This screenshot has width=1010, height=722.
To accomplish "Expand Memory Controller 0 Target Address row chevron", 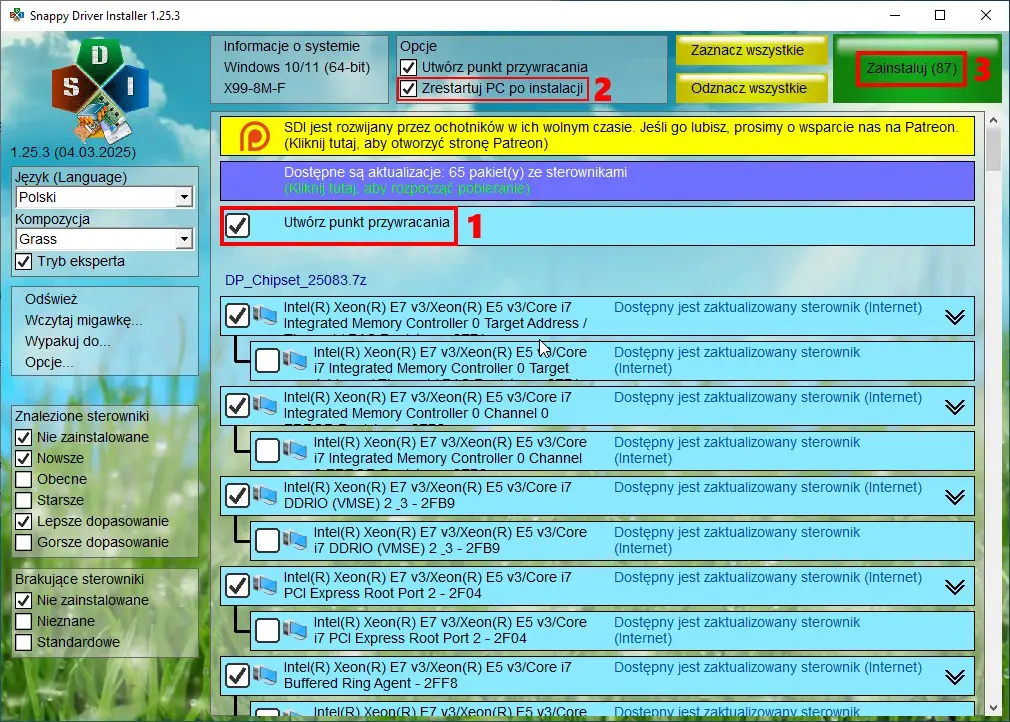I will coord(955,317).
